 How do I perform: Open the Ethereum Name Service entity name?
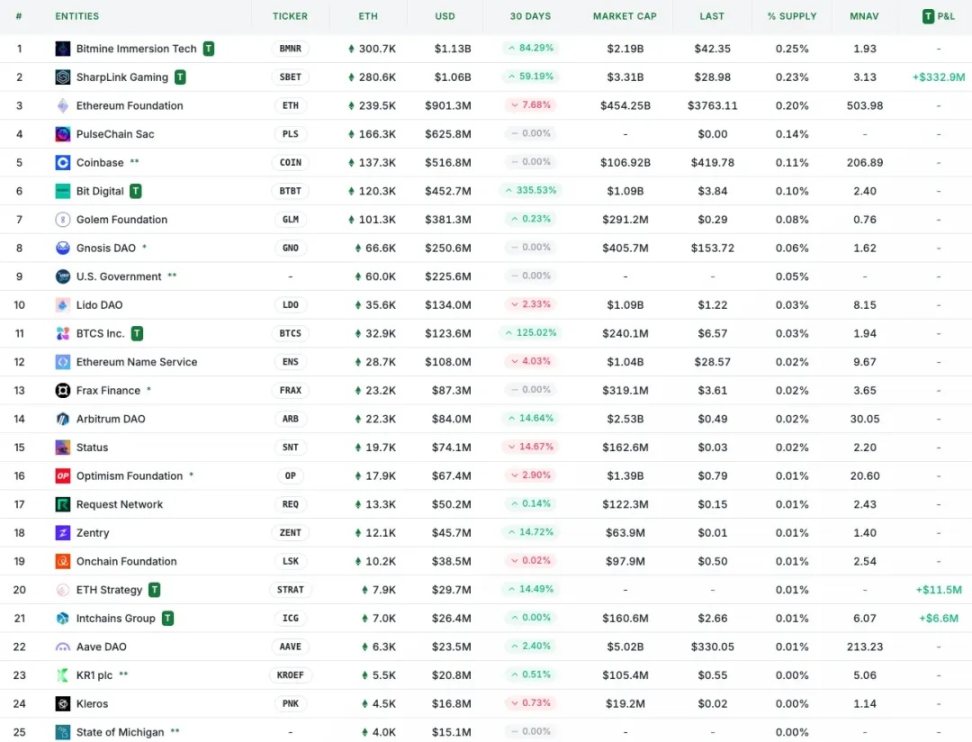136,362
